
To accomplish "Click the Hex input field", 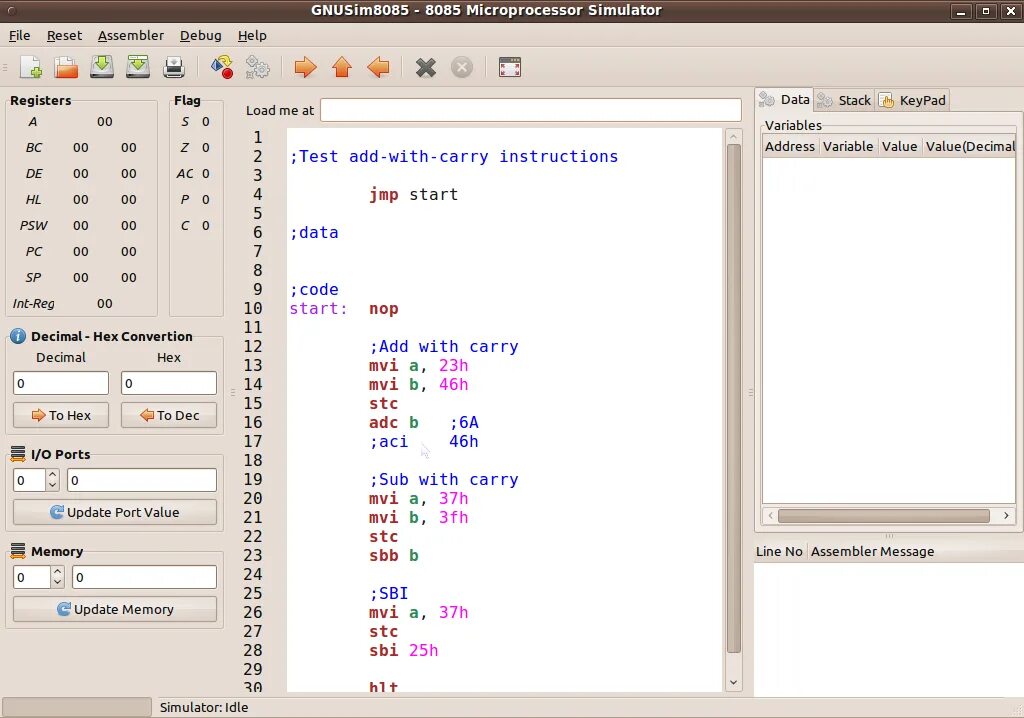I will pyautogui.click(x=168, y=383).
